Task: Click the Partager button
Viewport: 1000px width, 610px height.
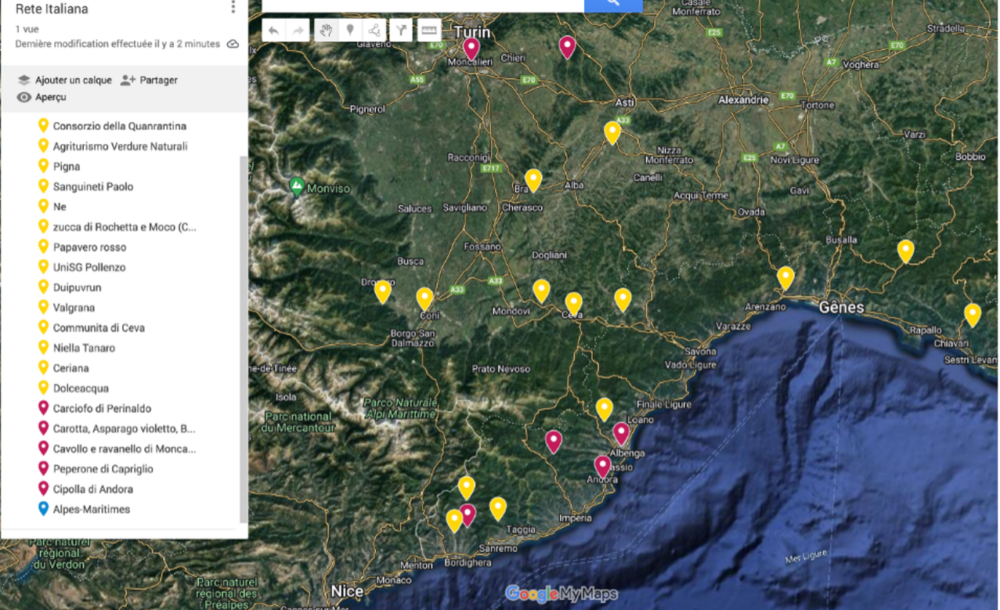Action: click(x=149, y=80)
